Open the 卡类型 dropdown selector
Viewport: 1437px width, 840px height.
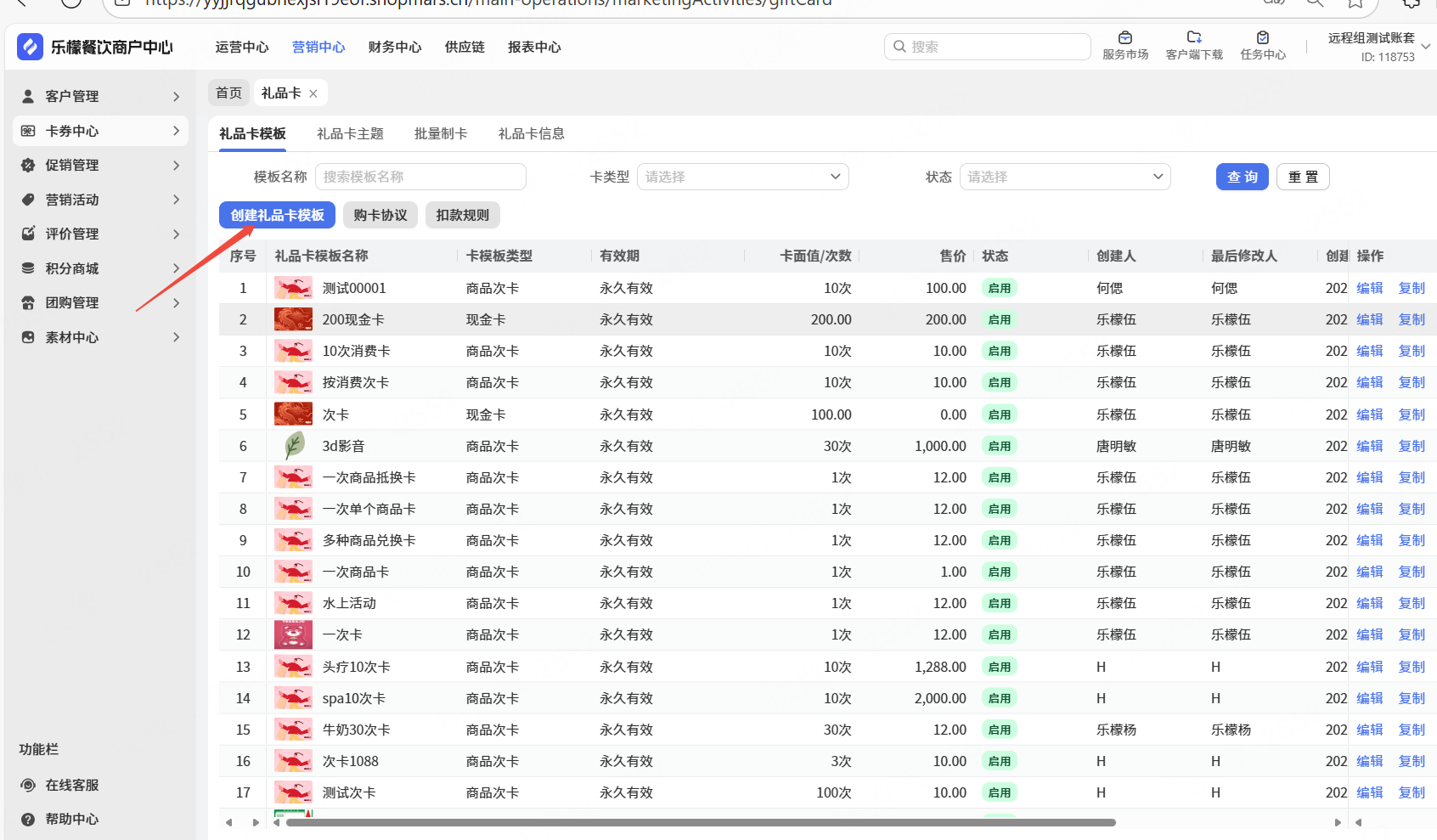click(742, 177)
